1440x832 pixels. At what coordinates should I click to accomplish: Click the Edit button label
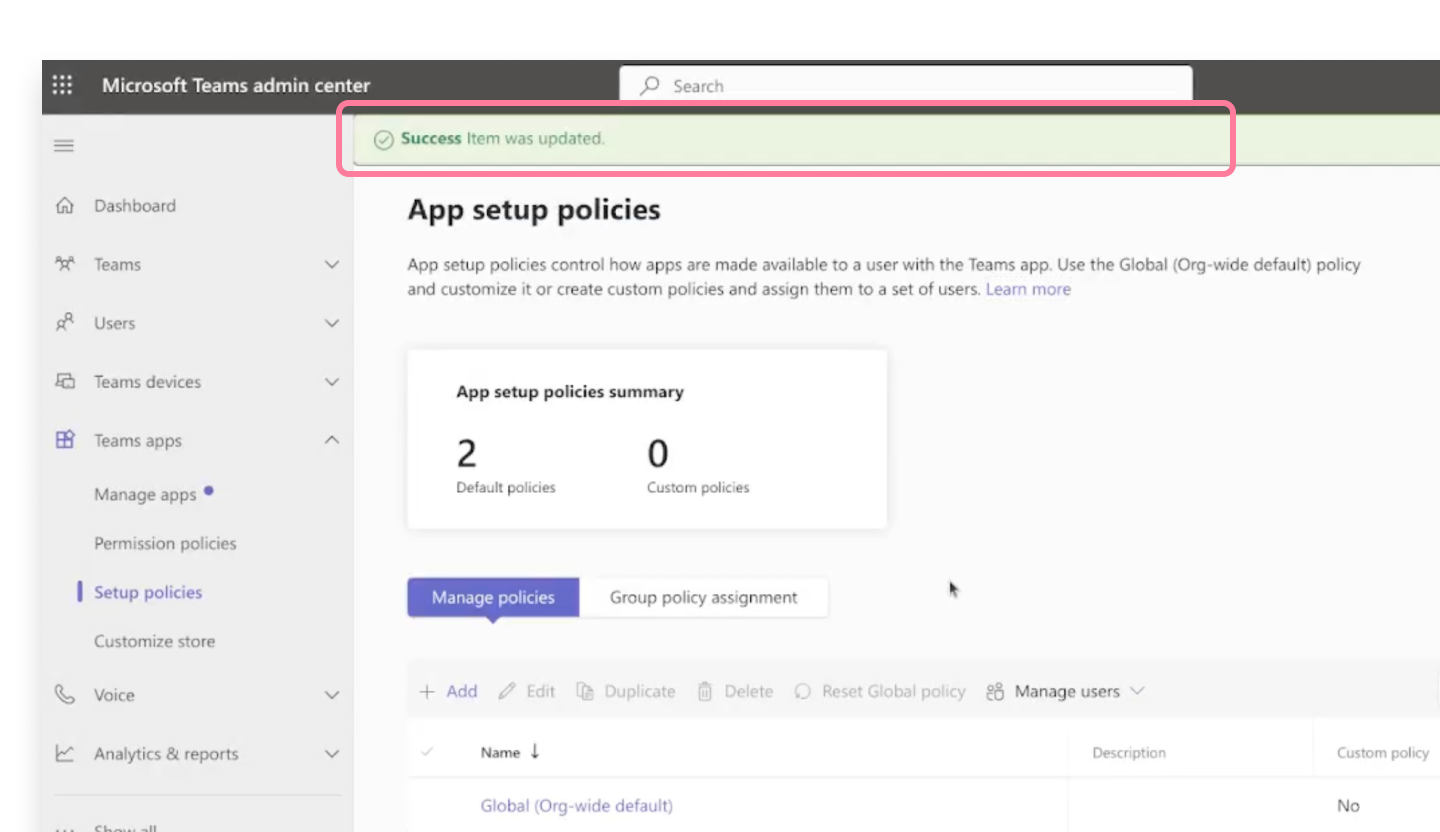click(x=541, y=691)
